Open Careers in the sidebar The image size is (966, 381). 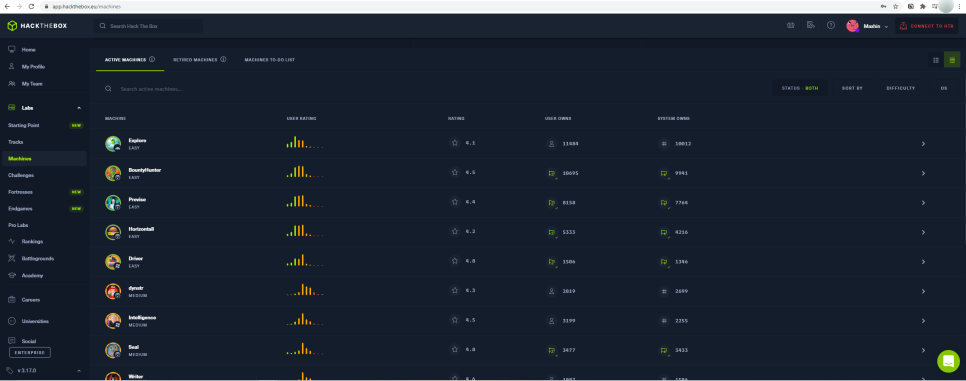pos(30,300)
